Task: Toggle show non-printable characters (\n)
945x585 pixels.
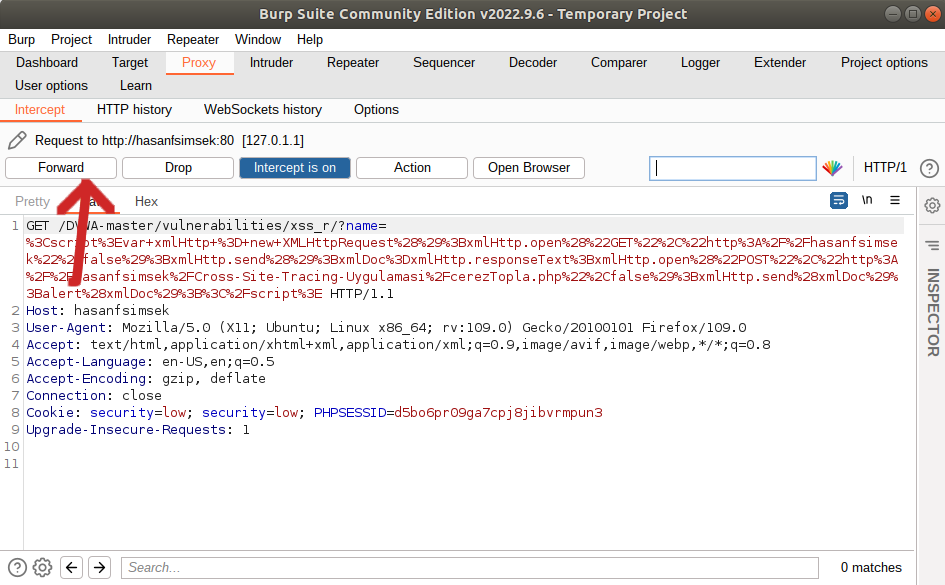Action: [867, 200]
